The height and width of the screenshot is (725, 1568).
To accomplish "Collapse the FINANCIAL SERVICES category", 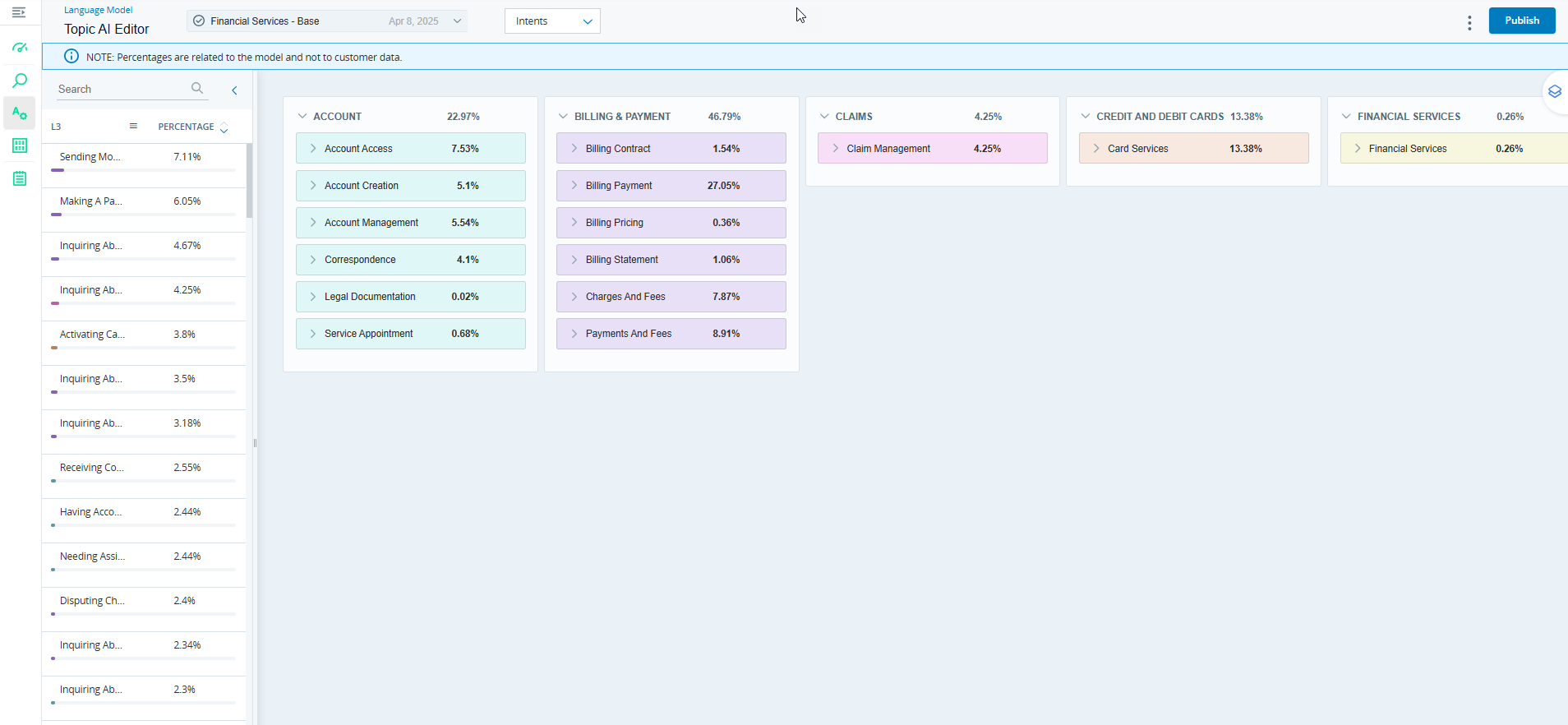I will [1346, 116].
